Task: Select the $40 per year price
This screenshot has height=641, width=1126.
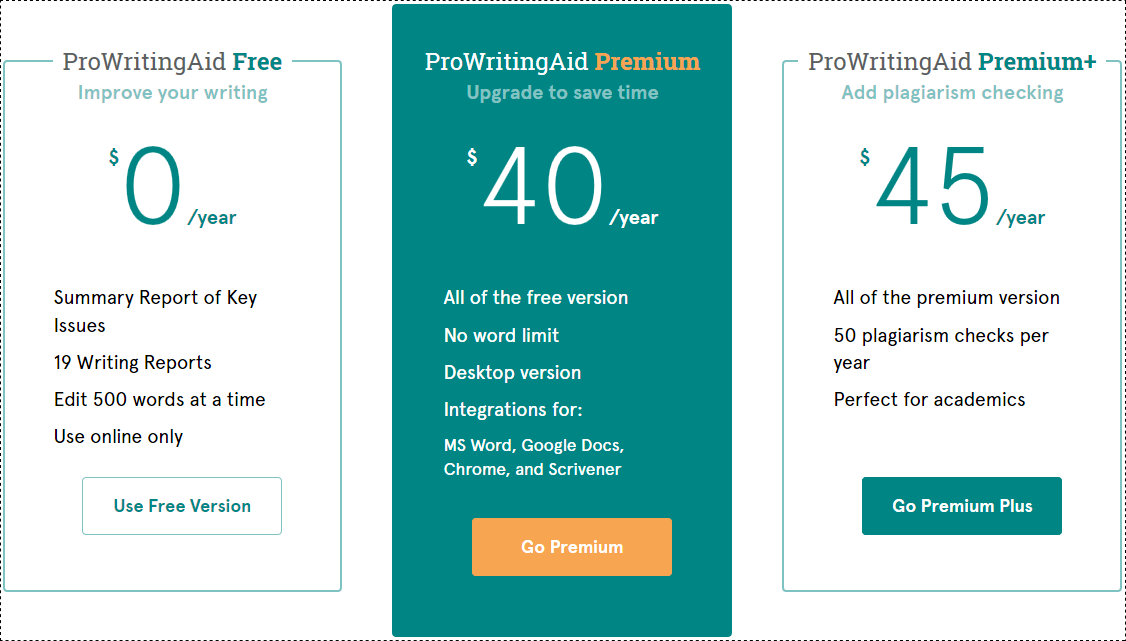Action: (562, 188)
